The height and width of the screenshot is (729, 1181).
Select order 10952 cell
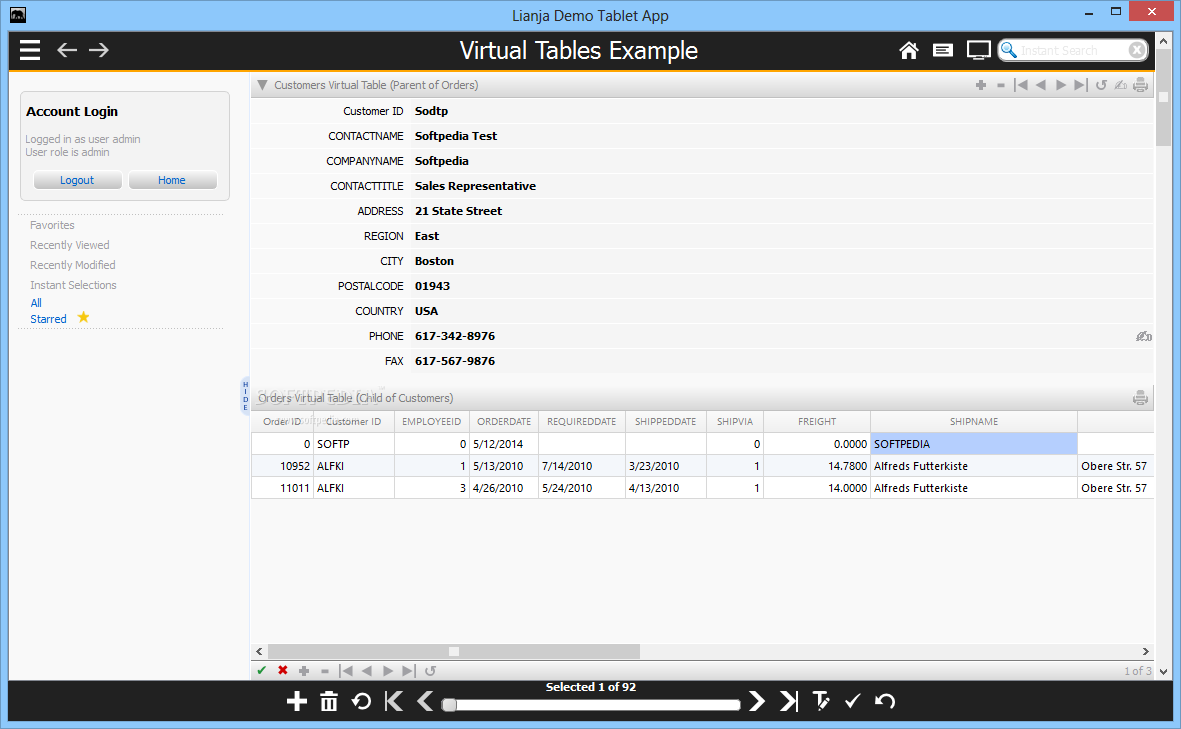tap(282, 466)
